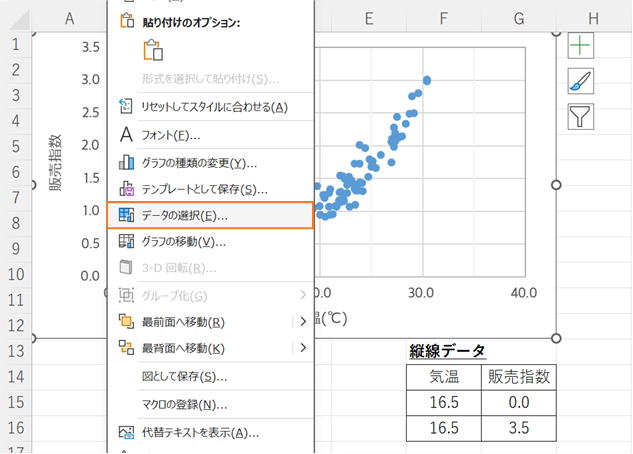Click the font 'A' icon in menu
The width and height of the screenshot is (633, 454).
[x=126, y=134]
